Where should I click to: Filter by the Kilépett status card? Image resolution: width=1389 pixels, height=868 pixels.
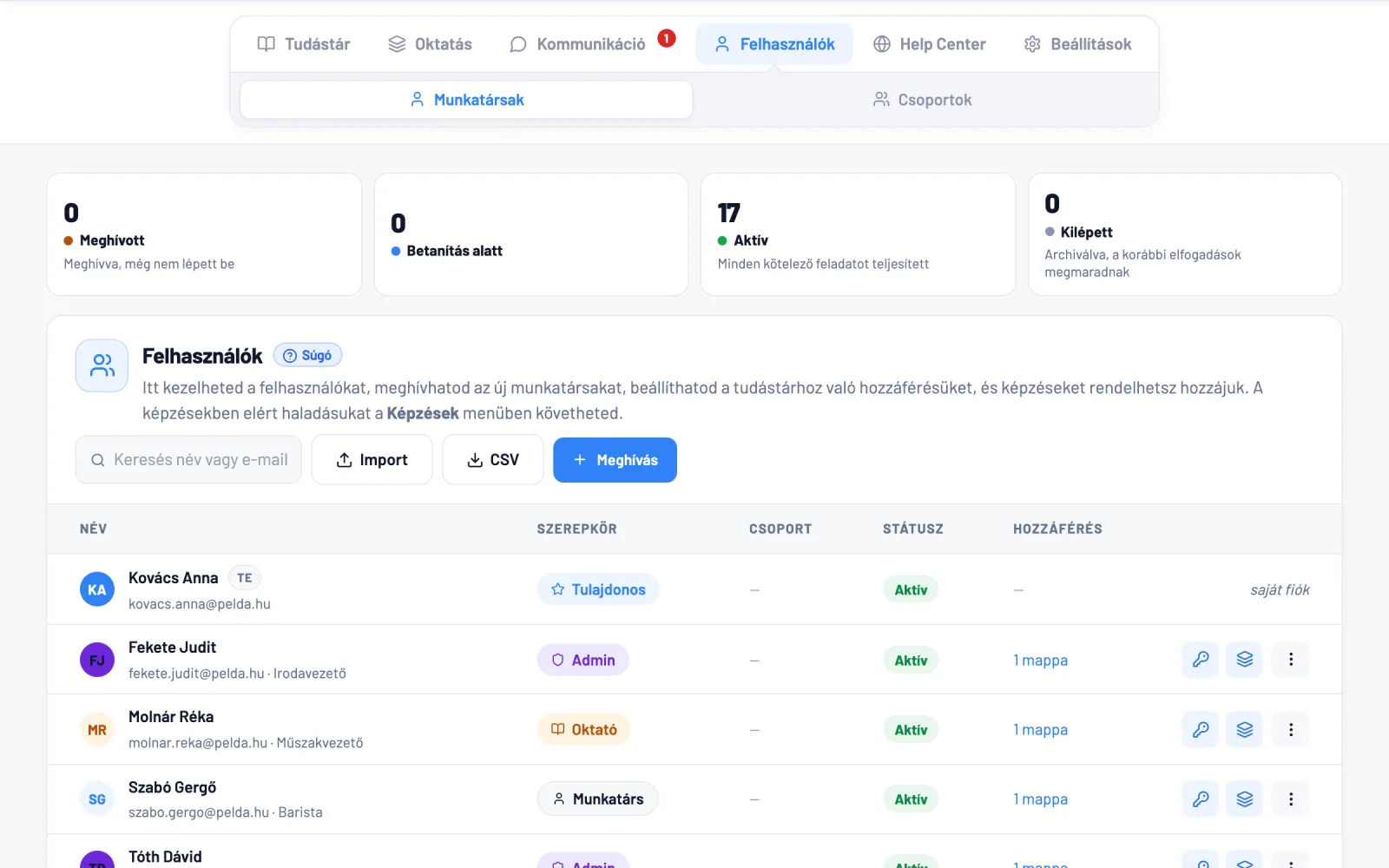(x=1185, y=234)
